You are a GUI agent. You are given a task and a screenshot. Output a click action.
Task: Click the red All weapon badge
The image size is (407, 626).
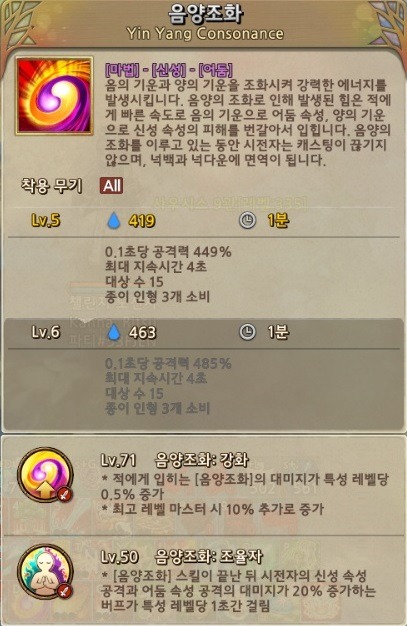point(111,186)
